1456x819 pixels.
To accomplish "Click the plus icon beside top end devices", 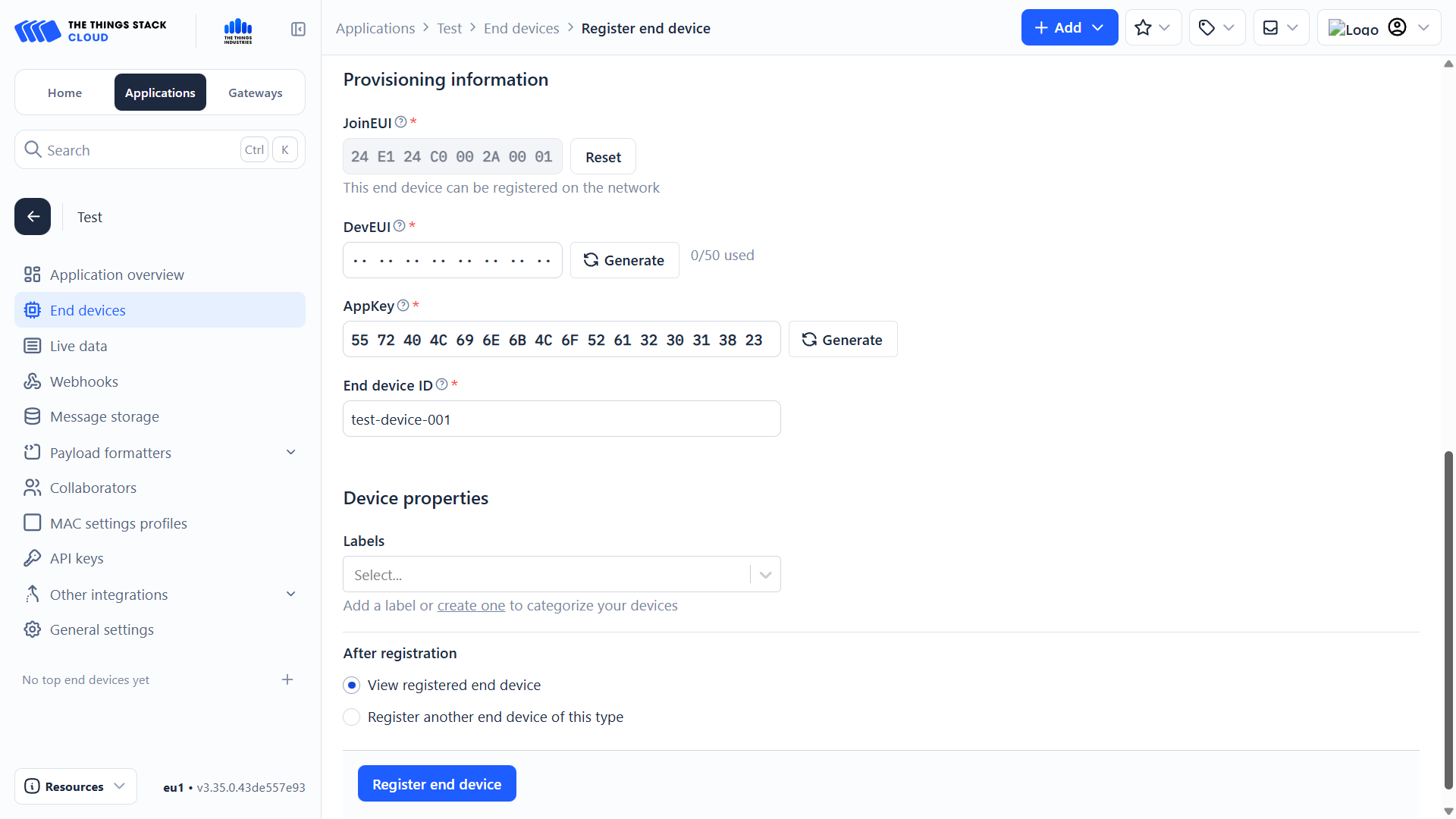I will pos(287,679).
